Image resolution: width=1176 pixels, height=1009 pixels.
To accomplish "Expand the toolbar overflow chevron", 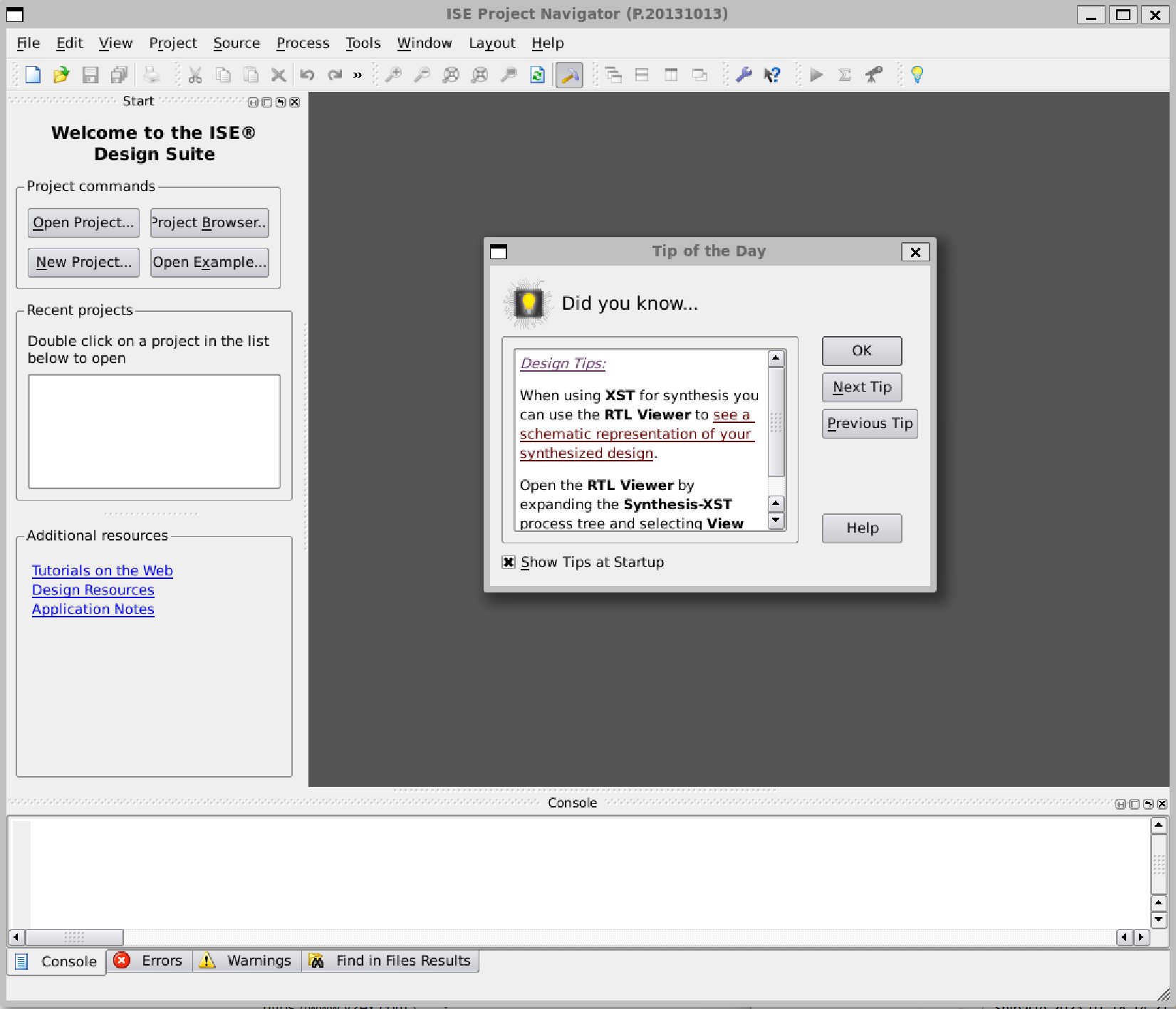I will point(358,75).
